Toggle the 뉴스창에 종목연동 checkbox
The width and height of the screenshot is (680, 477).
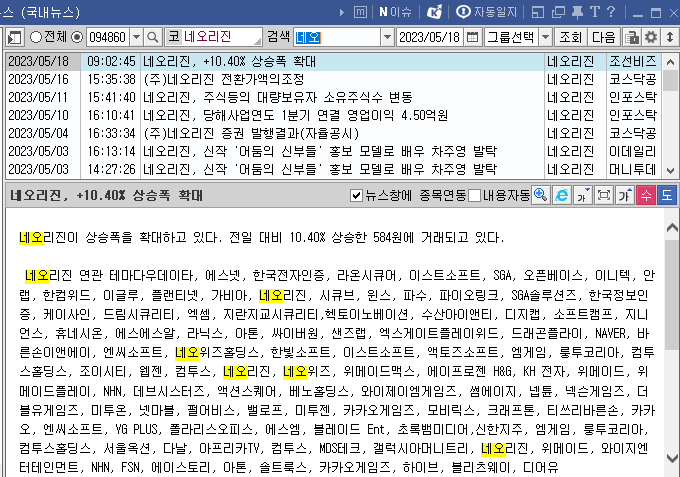click(x=356, y=196)
